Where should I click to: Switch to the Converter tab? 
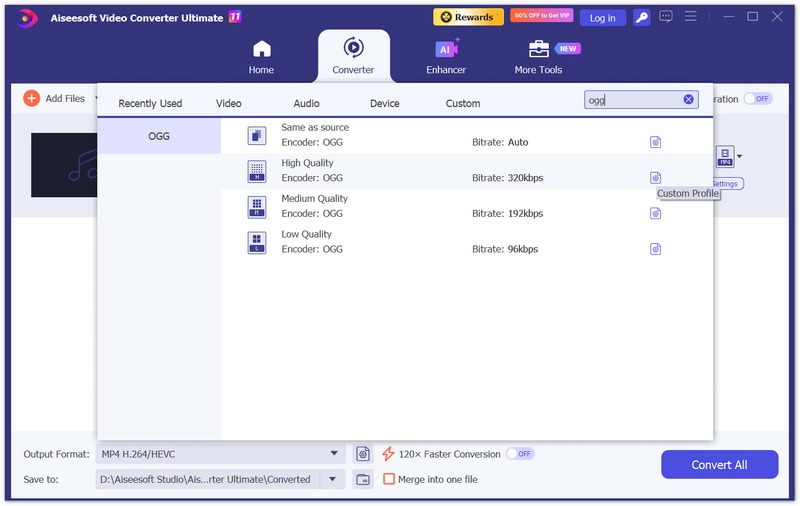coord(353,56)
